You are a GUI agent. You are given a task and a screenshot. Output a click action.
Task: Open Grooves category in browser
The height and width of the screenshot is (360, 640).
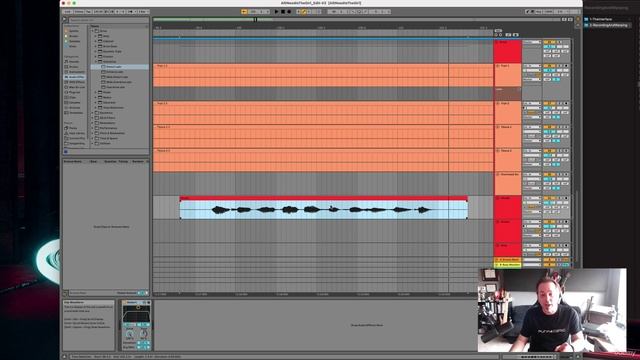coord(74,108)
